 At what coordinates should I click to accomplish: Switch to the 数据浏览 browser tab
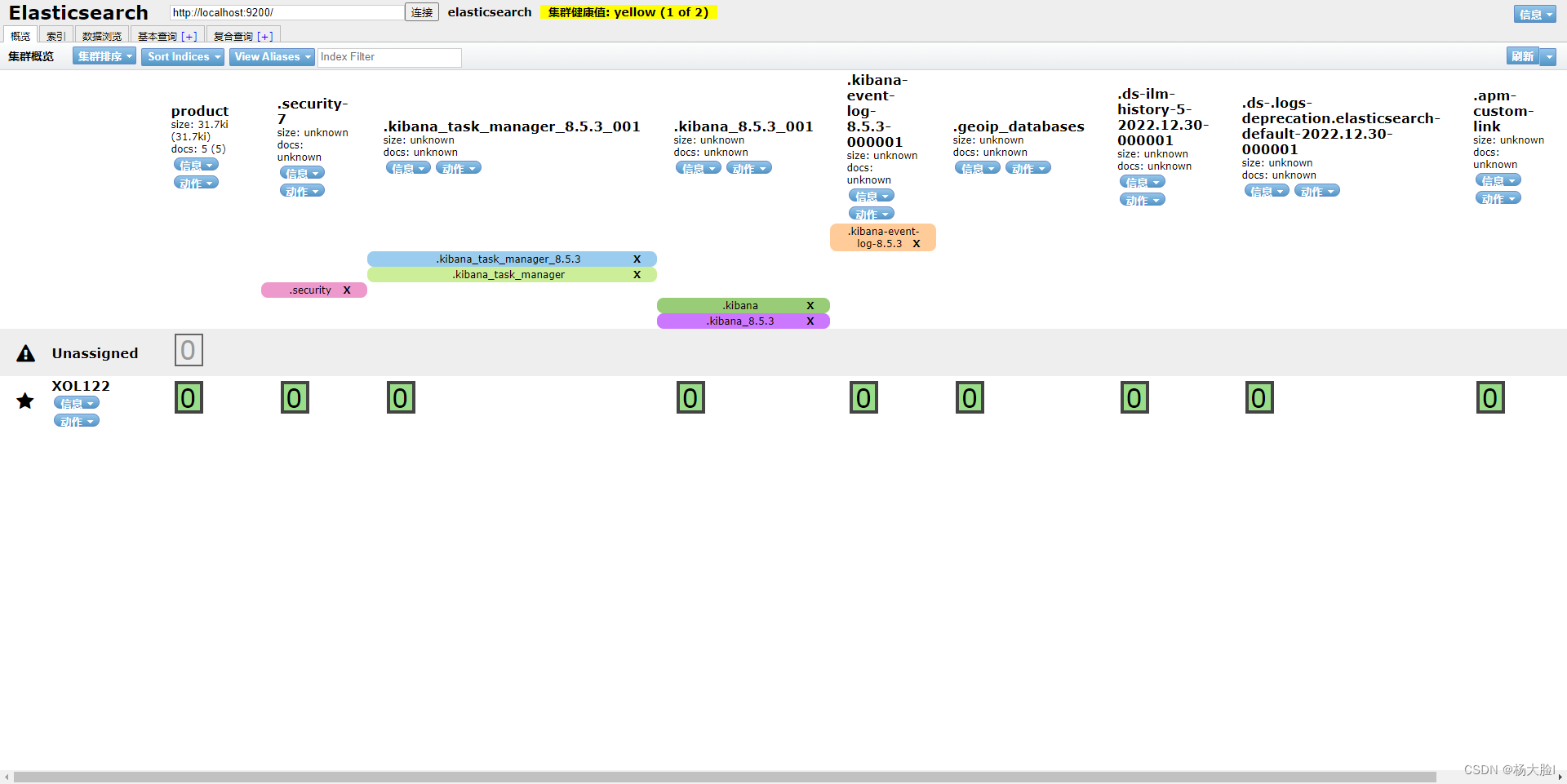(102, 35)
